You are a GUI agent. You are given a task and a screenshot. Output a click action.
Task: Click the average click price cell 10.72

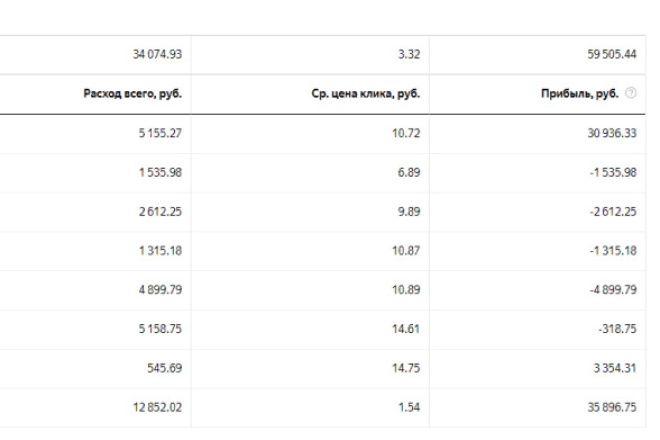(406, 133)
